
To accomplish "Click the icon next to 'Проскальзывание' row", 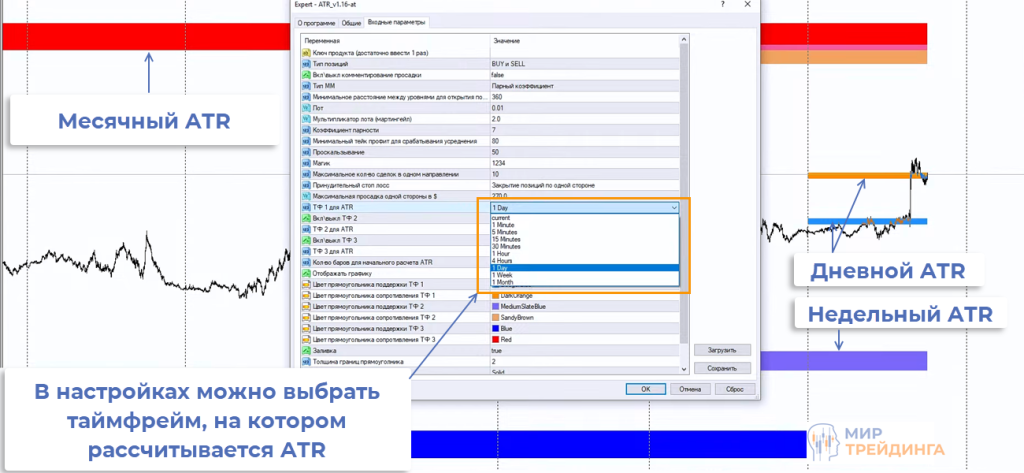I will [306, 152].
